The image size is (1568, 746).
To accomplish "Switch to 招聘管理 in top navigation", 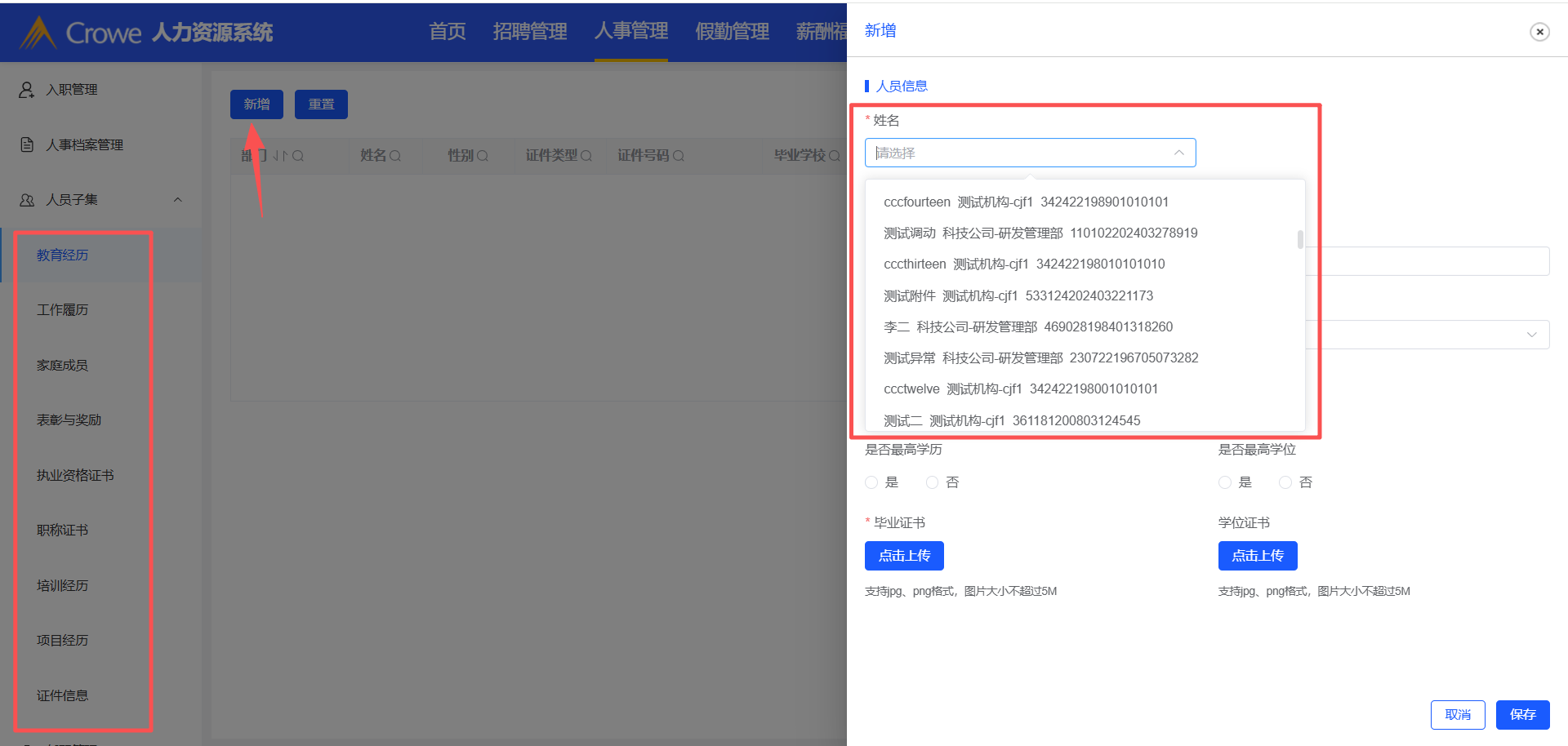I will [x=529, y=32].
